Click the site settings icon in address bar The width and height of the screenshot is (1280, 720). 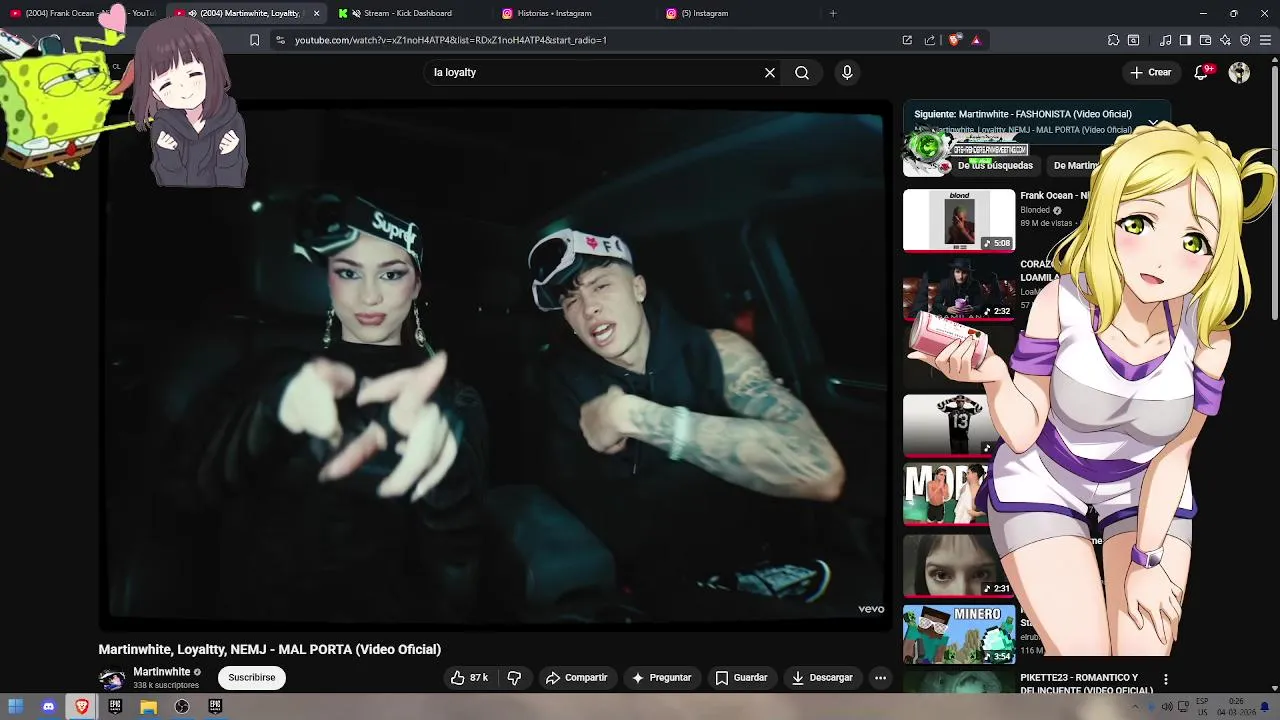coord(280,40)
